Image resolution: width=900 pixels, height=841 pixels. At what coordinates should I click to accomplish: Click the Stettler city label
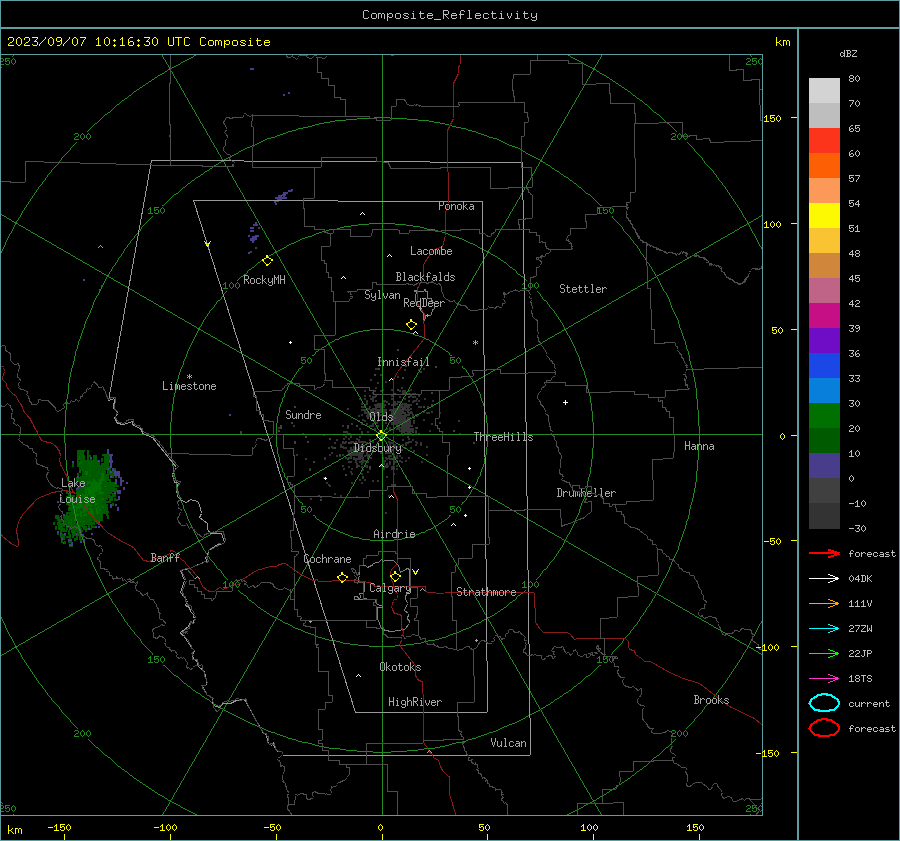pos(583,289)
